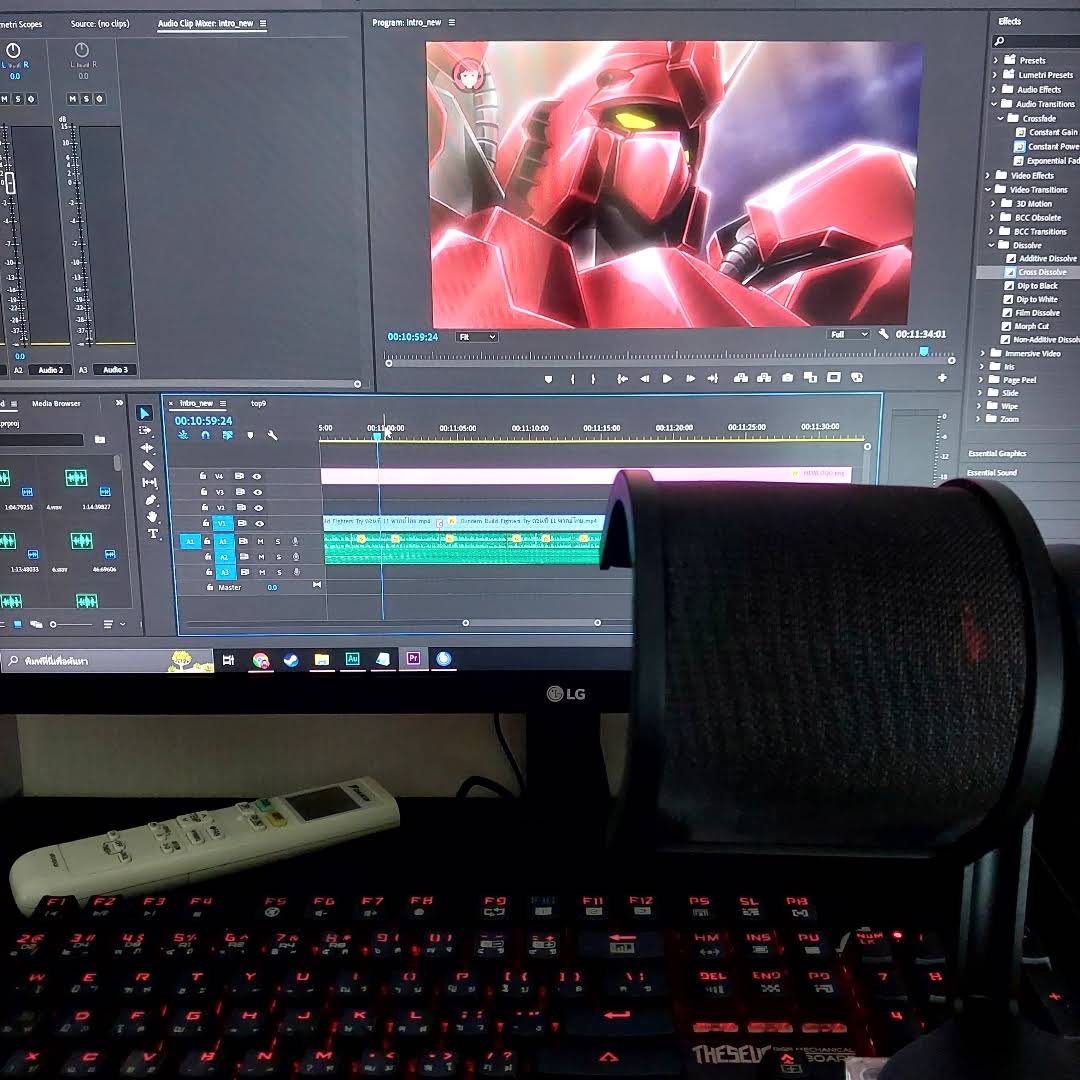Screen dimensions: 1080x1080
Task: Step back one frame in Program monitor
Action: click(x=645, y=379)
